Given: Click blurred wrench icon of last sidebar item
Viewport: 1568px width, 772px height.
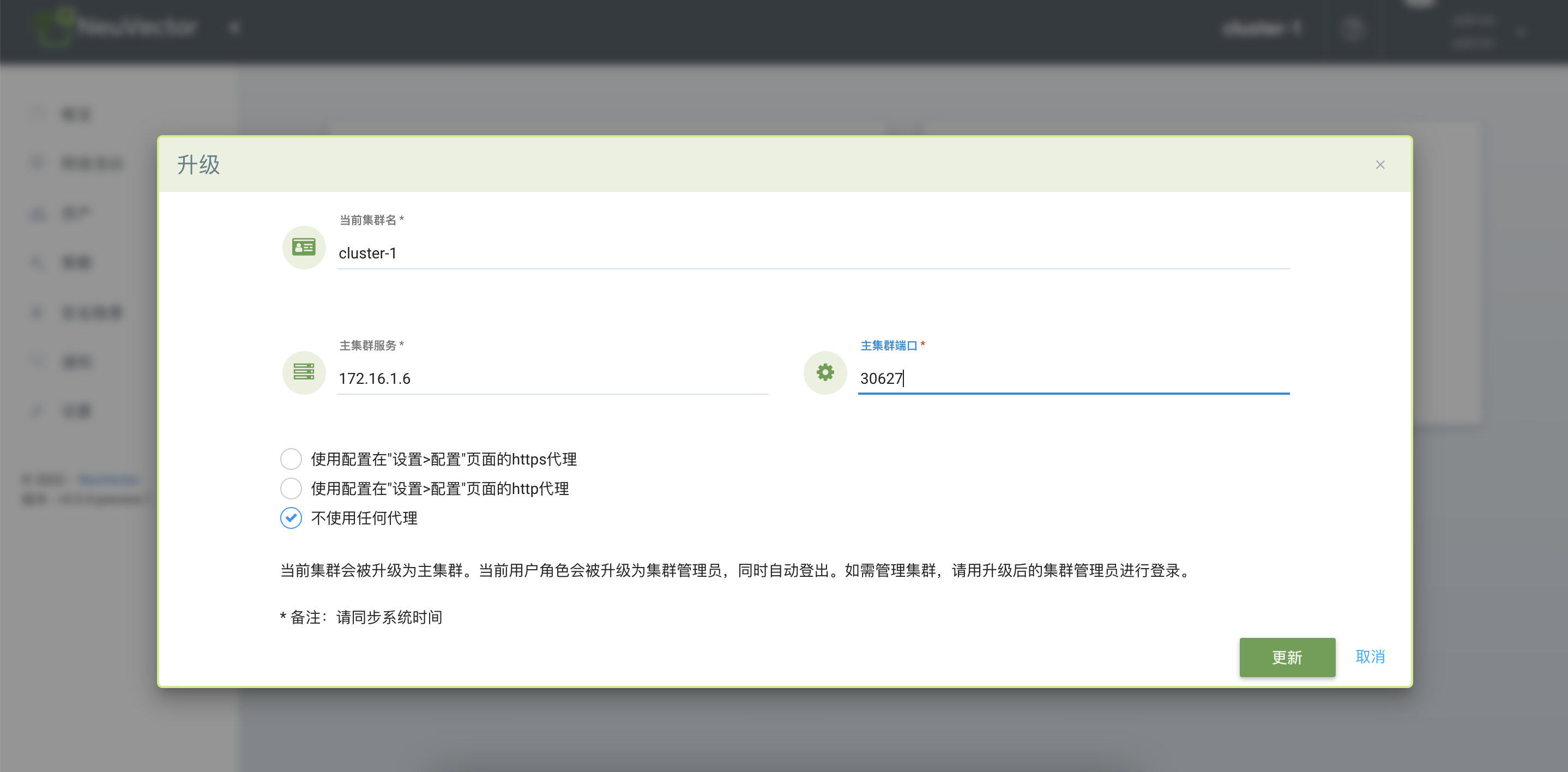Looking at the screenshot, I should coord(38,412).
